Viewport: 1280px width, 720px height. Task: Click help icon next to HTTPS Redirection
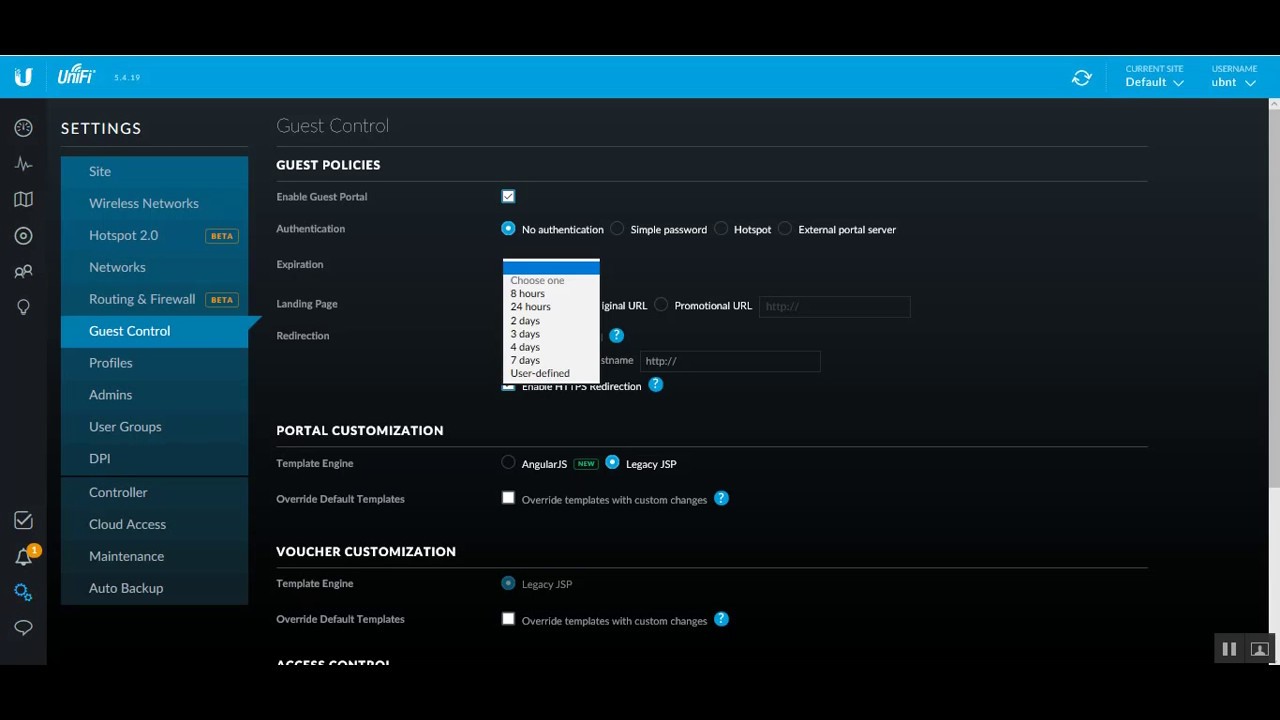(656, 385)
